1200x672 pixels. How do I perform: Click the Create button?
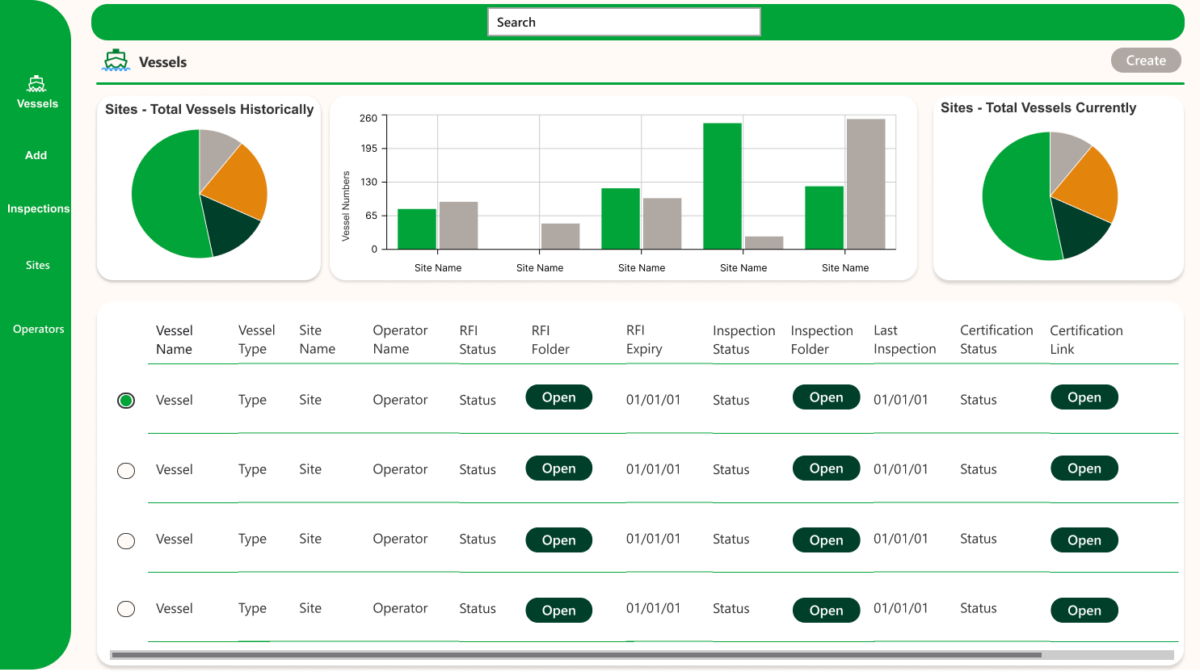(1145, 60)
